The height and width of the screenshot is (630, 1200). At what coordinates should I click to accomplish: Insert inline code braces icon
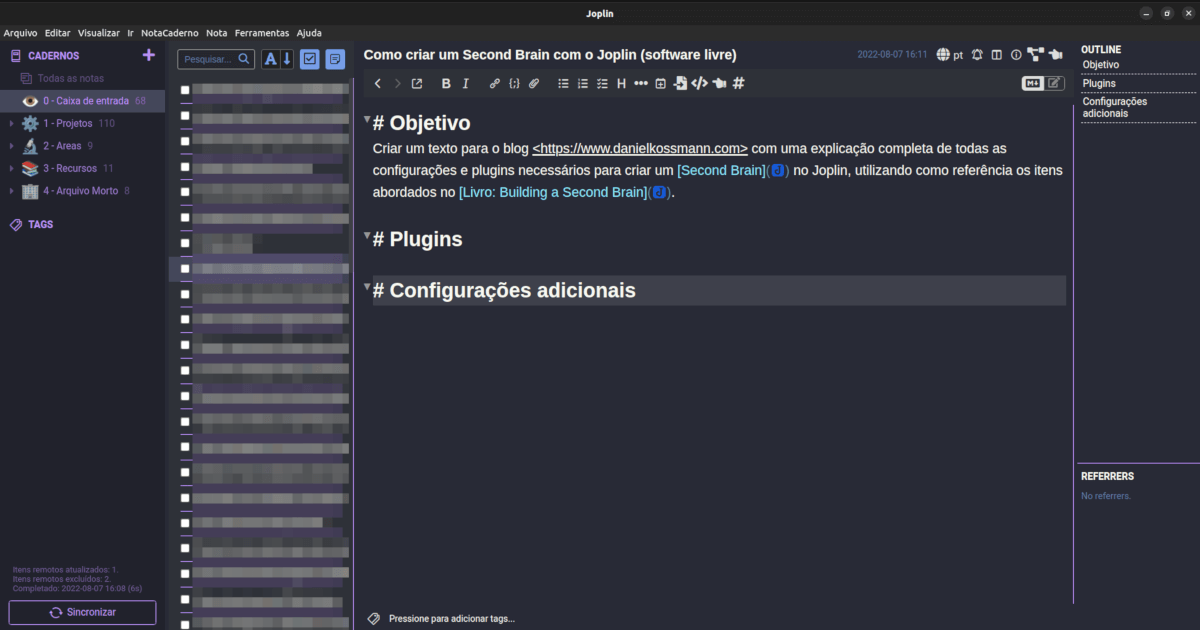click(514, 84)
